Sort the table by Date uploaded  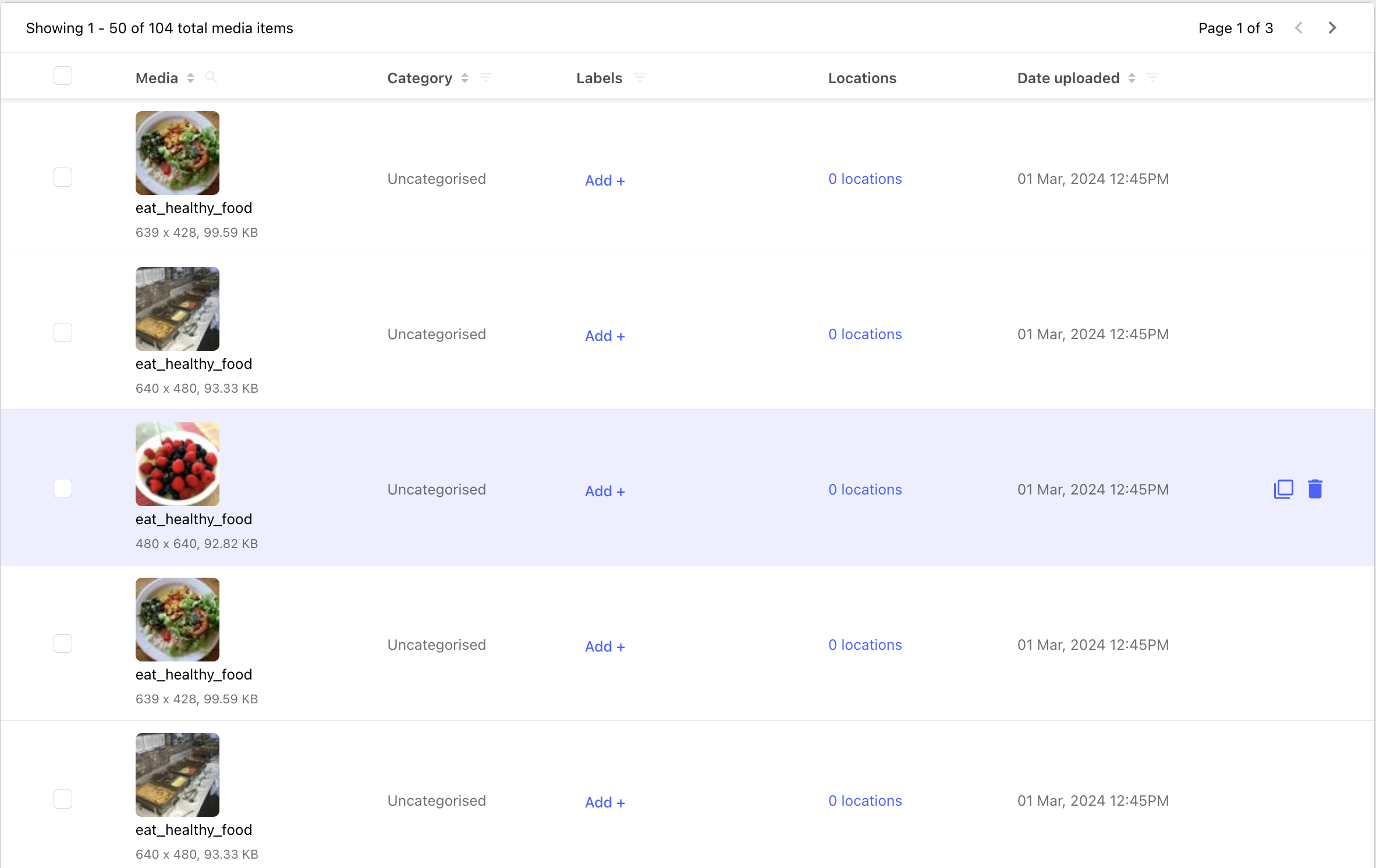pos(1132,78)
